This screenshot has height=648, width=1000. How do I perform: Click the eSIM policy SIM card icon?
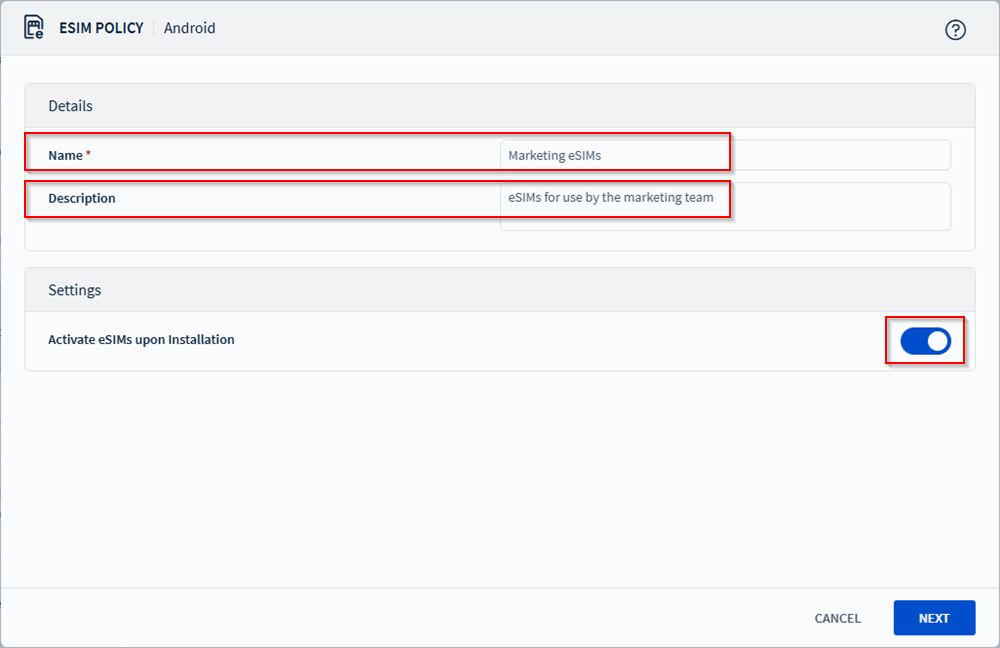tap(34, 28)
